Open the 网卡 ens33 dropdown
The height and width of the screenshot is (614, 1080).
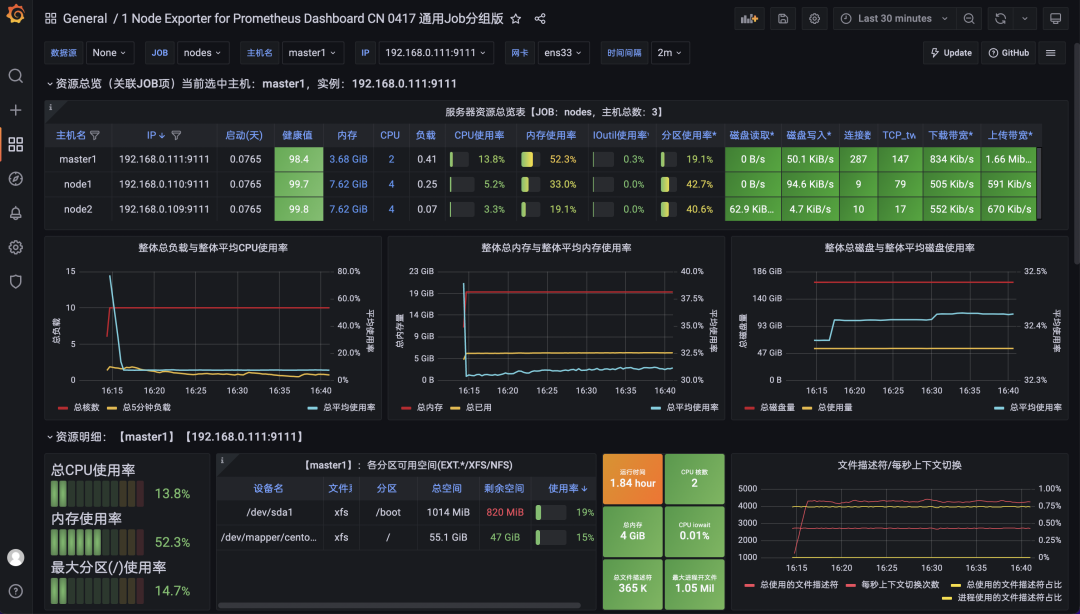click(563, 52)
